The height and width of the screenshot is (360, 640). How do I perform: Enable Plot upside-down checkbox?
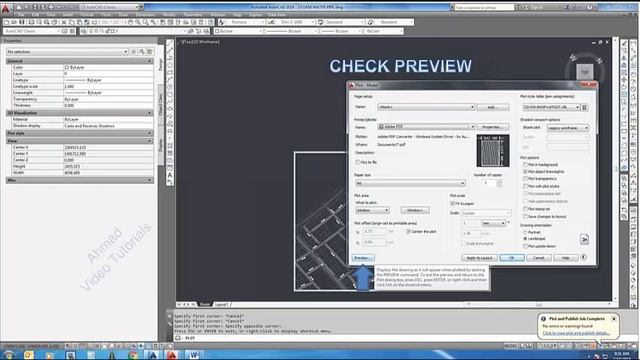coord(526,246)
